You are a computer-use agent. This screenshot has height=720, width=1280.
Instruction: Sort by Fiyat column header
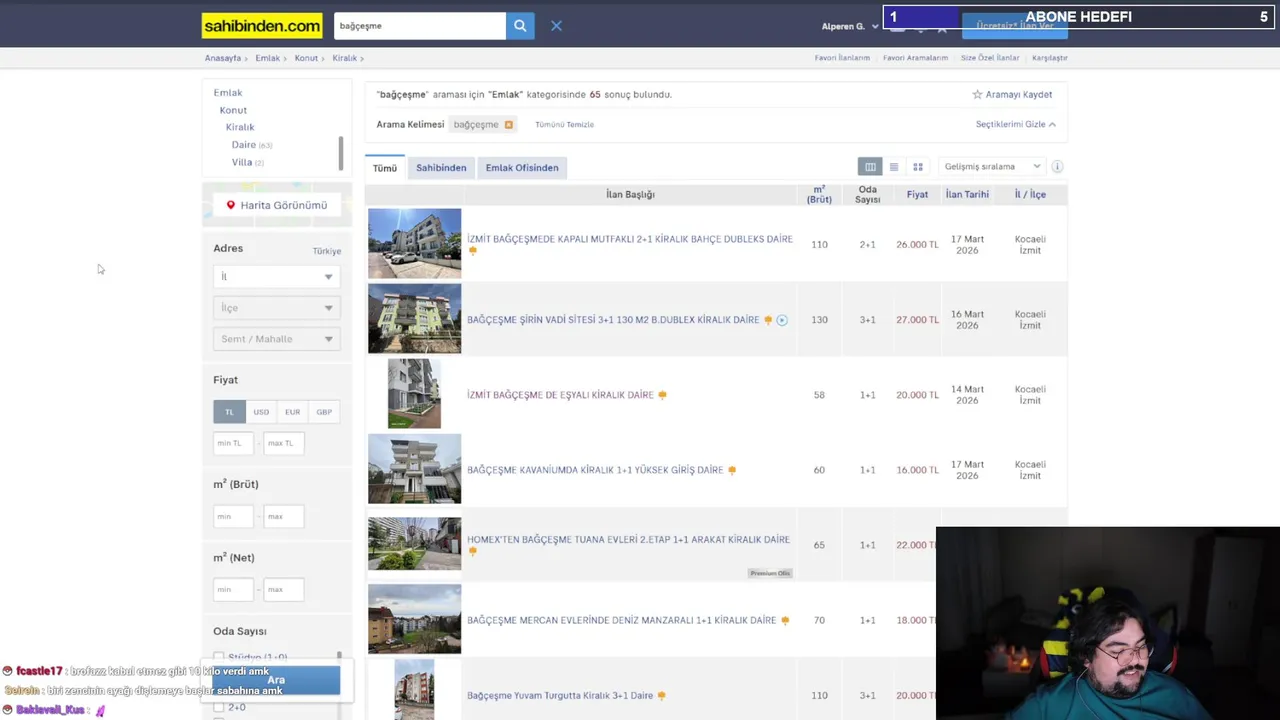917,194
